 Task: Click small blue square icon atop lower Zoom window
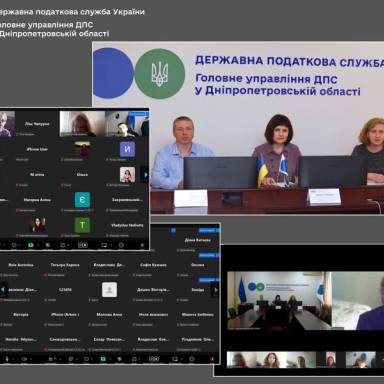click(173, 230)
